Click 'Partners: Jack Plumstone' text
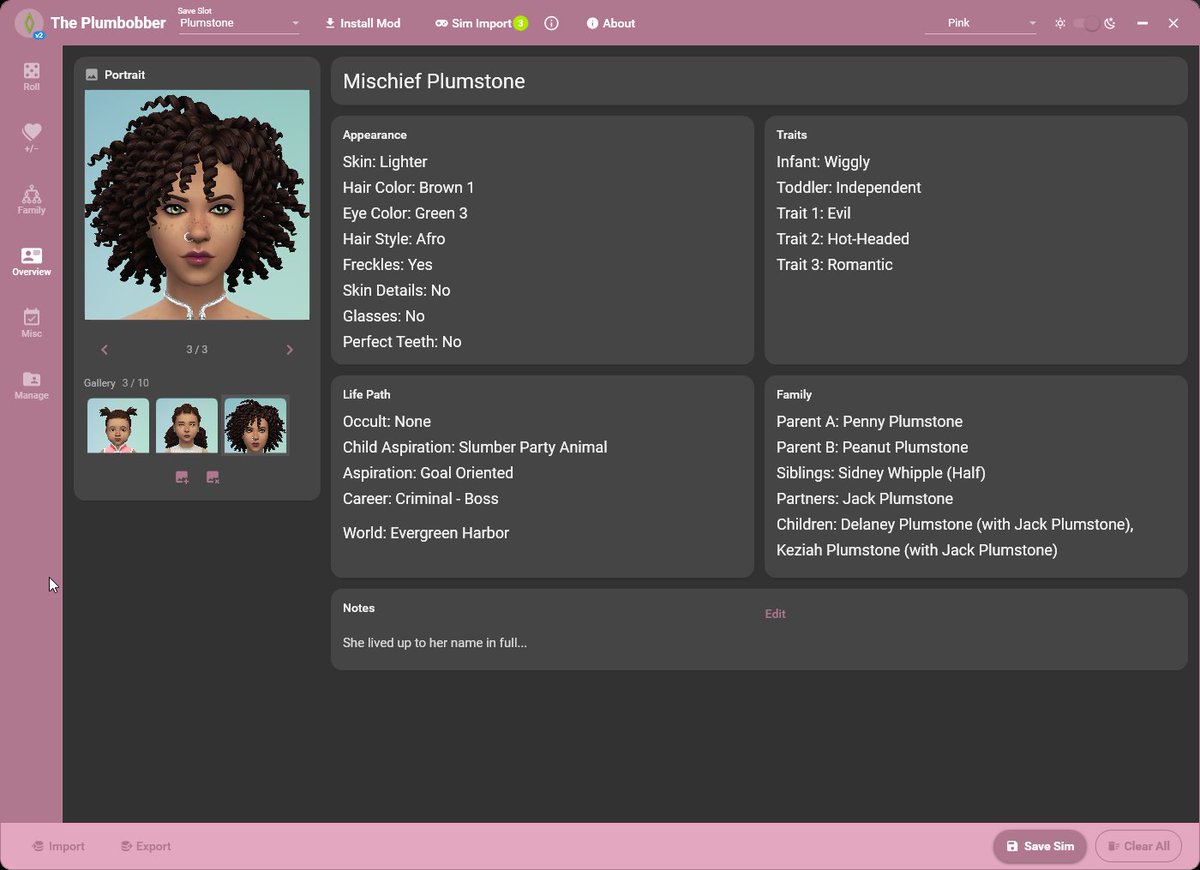Screen dimensions: 1200x870 click(x=865, y=499)
